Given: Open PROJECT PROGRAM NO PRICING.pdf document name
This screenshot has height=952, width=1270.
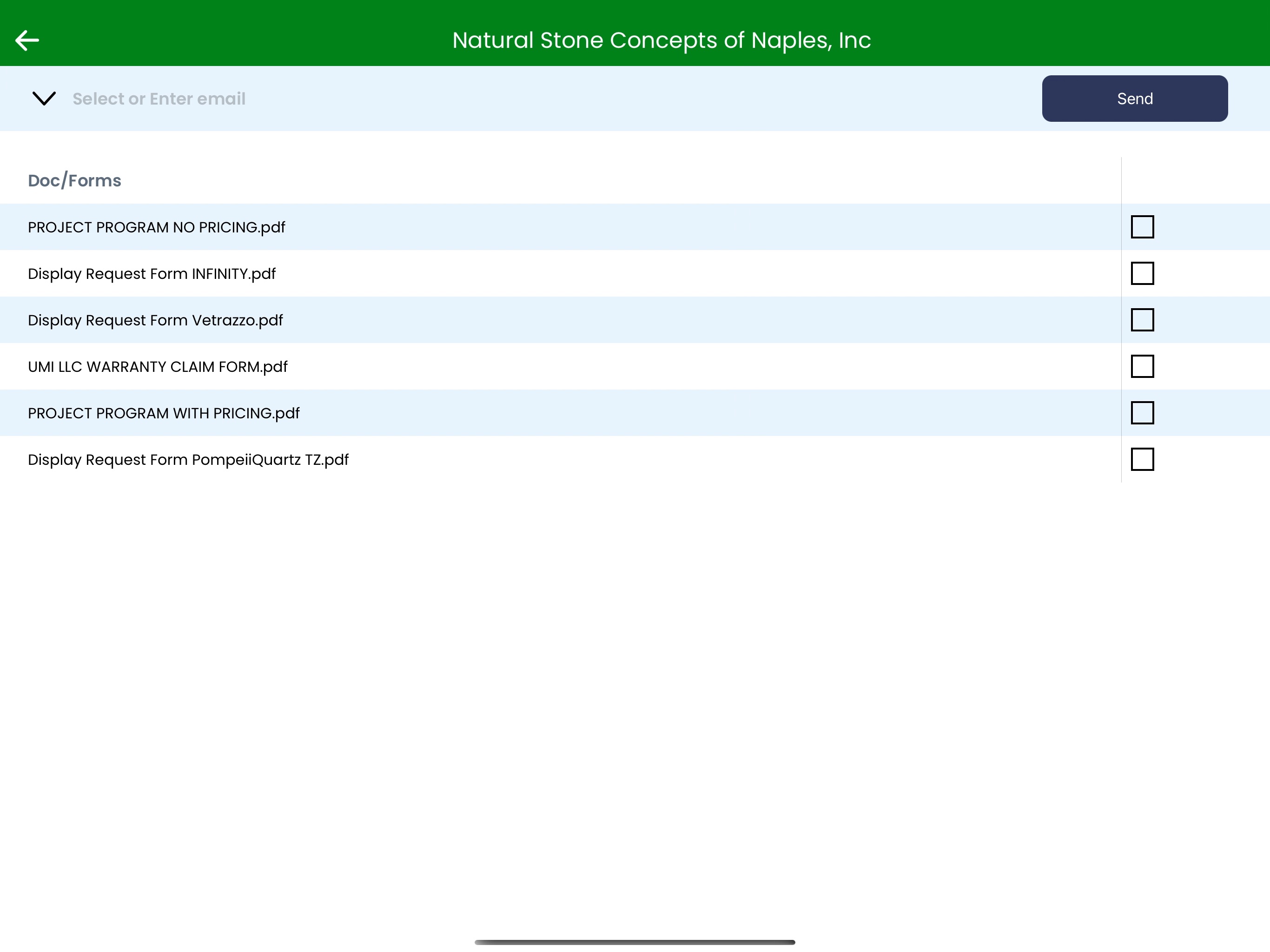Looking at the screenshot, I should 156,227.
